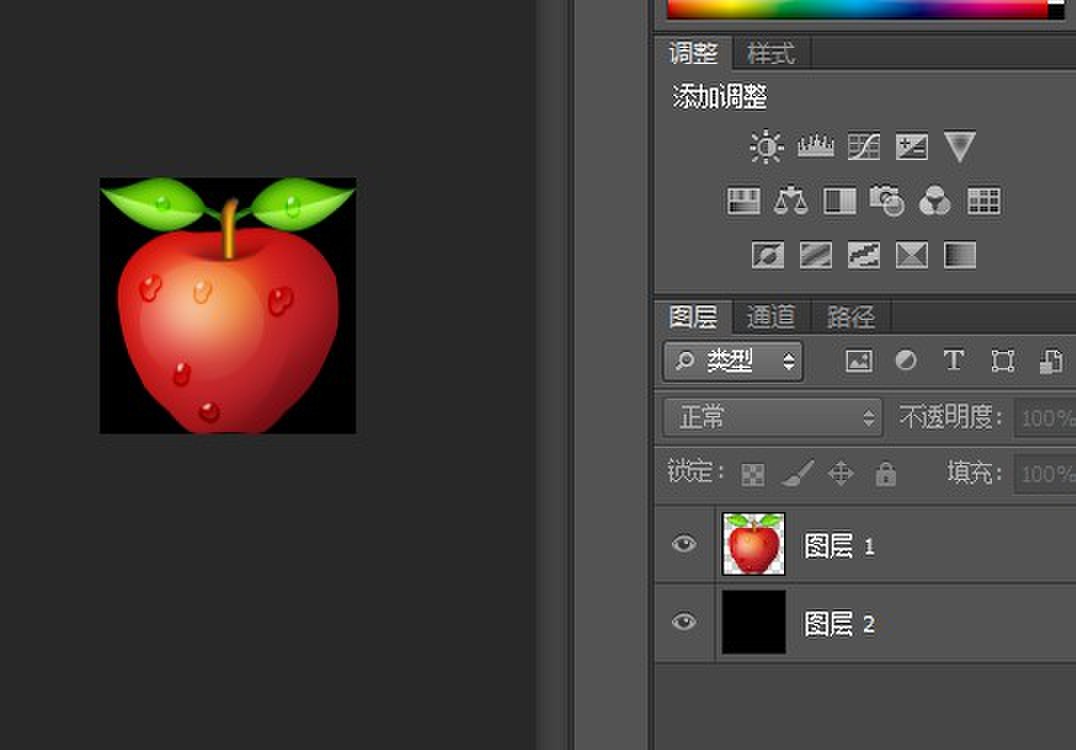Hide 图层 1 with eye icon
Viewport: 1076px width, 750px height.
click(x=683, y=544)
